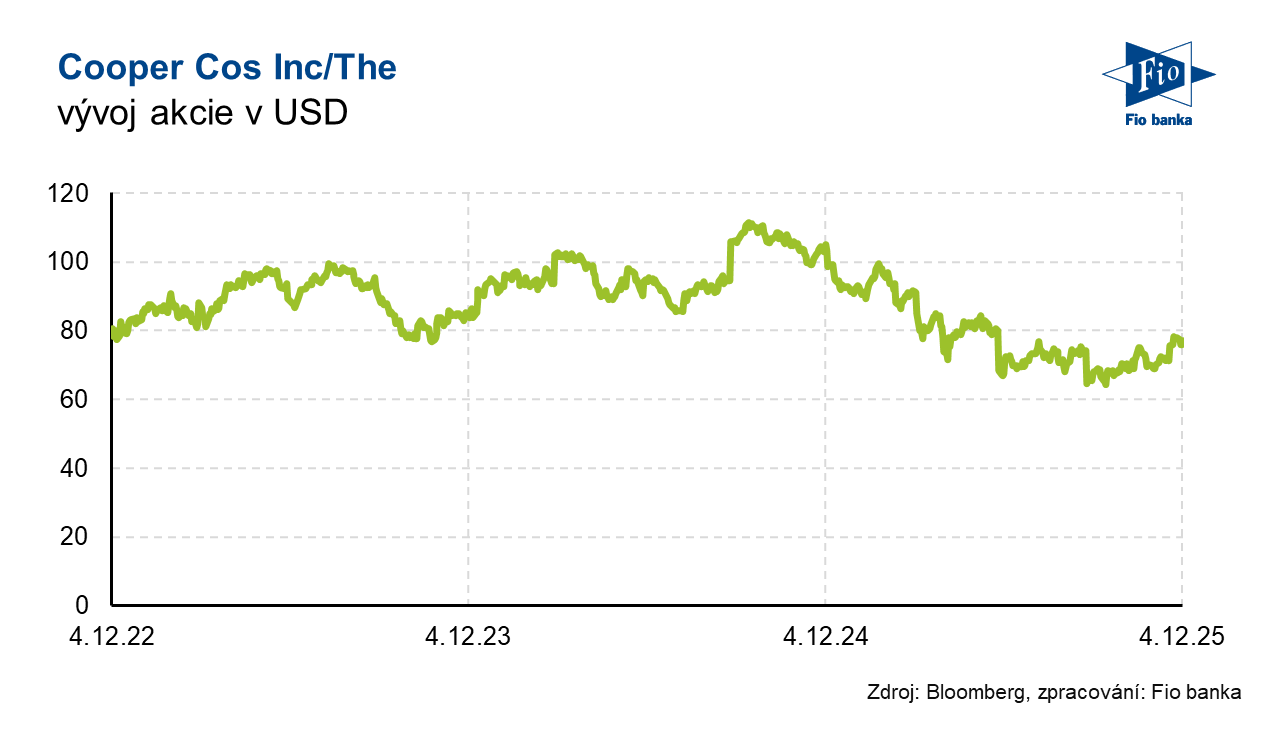
Task: Click the highest peak of the green line
Action: [748, 223]
